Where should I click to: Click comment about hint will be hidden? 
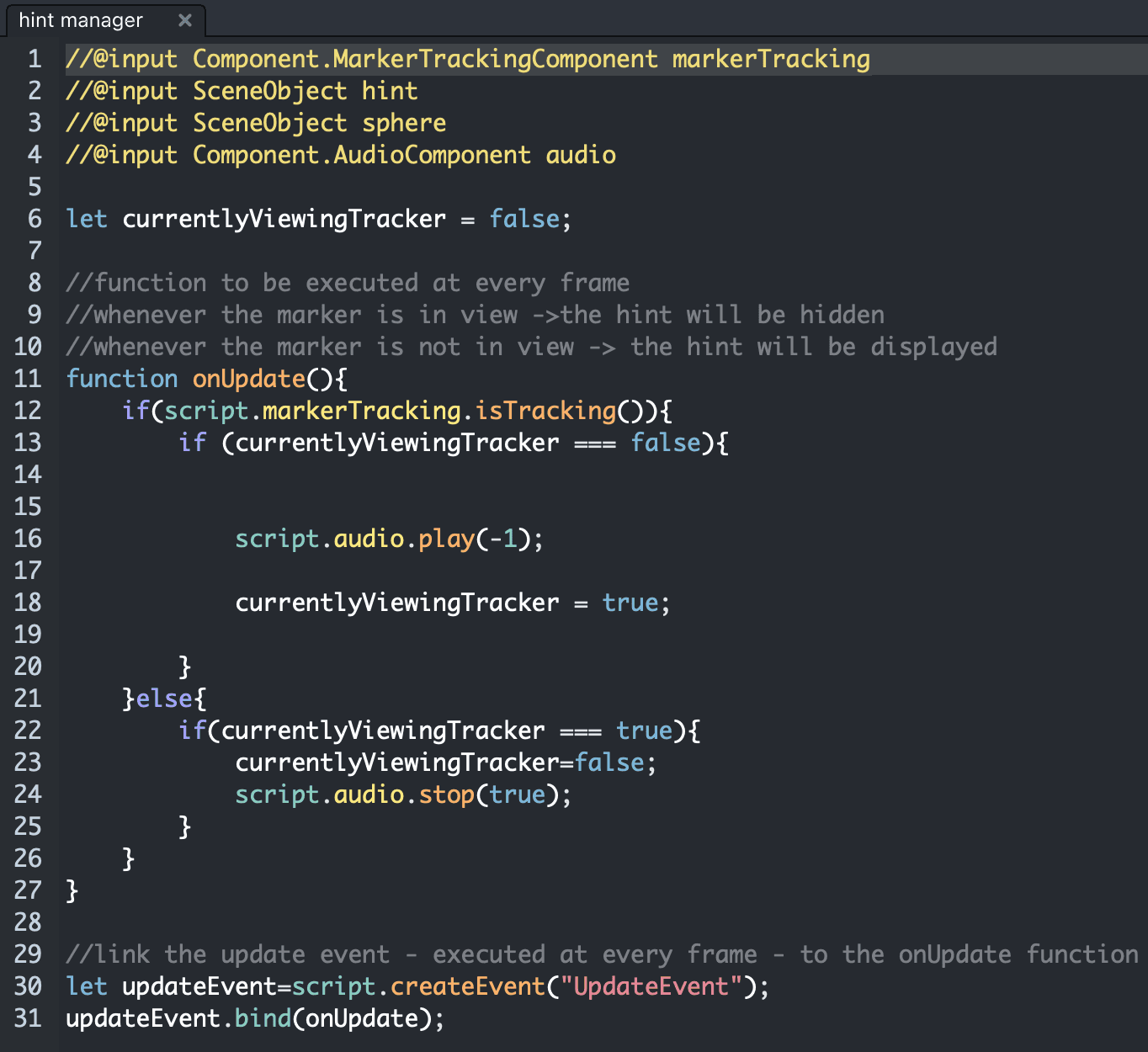[x=475, y=315]
